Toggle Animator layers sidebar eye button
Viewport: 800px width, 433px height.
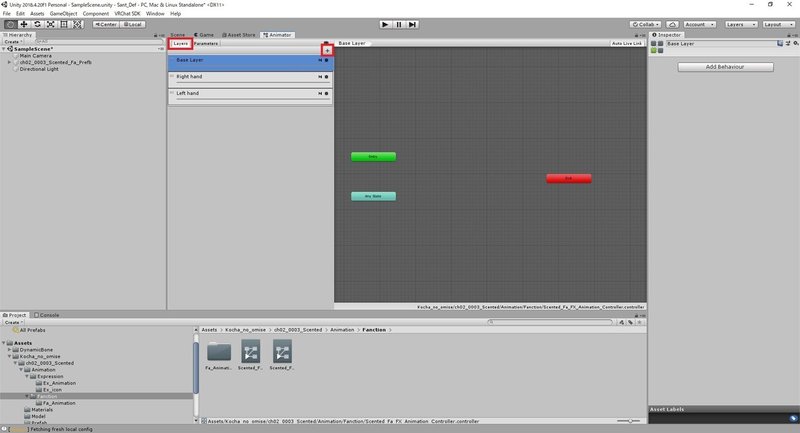click(327, 44)
